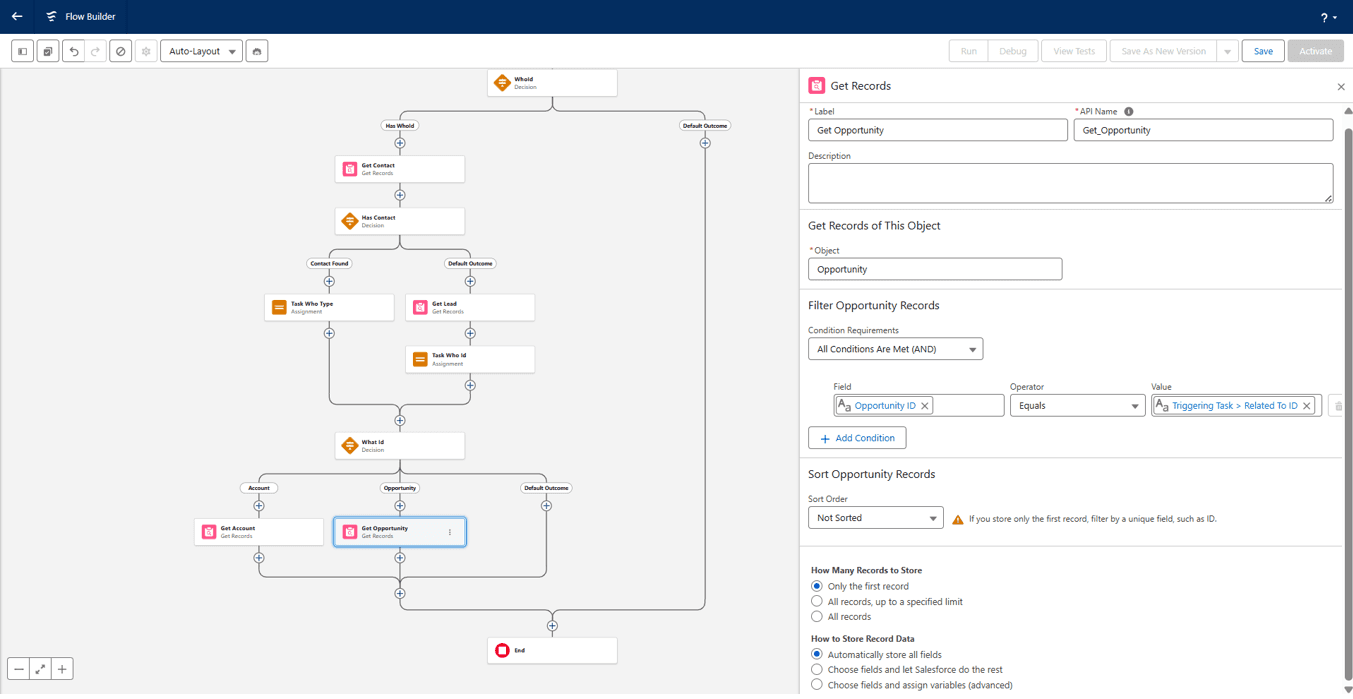This screenshot has width=1353, height=699.
Task: Toggle the left toolbox panel
Action: pos(22,51)
